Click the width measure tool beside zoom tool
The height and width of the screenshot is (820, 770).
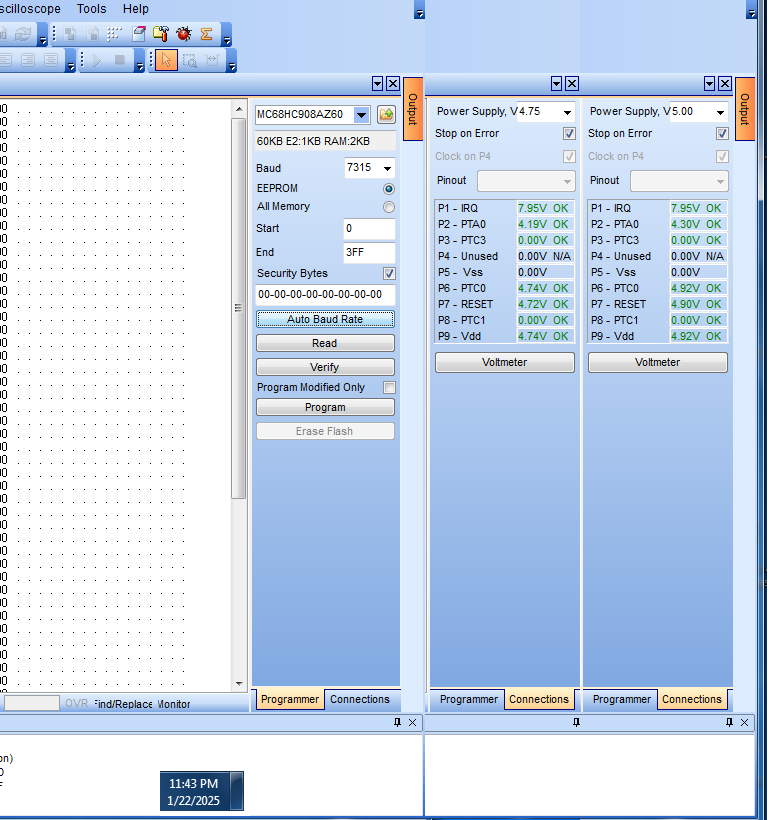(x=212, y=60)
